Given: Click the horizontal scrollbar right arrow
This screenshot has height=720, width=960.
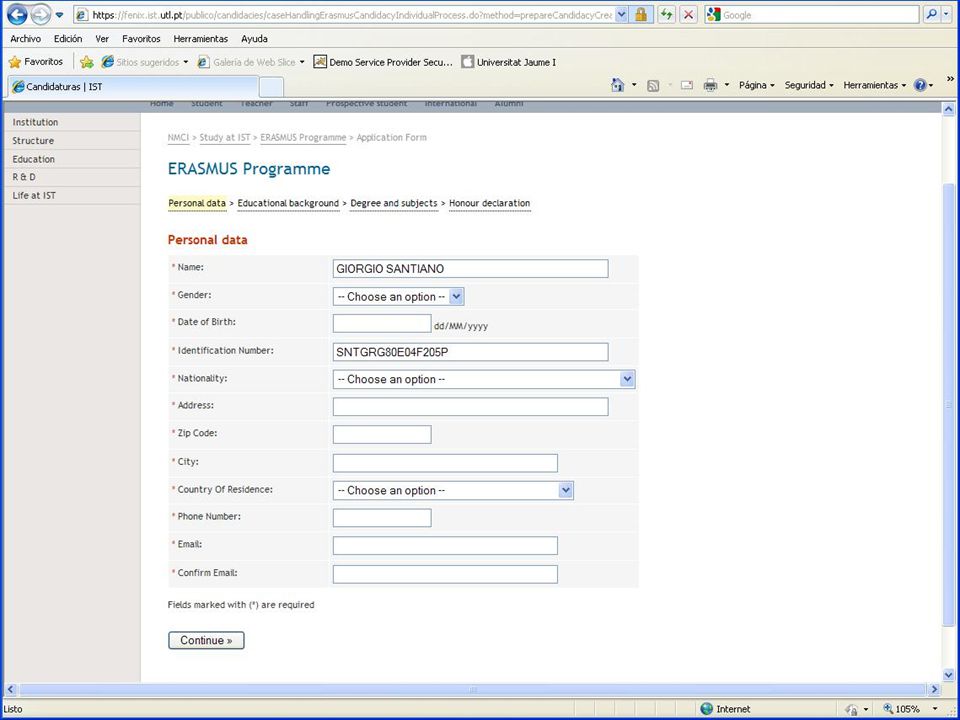Looking at the screenshot, I should click(934, 689).
